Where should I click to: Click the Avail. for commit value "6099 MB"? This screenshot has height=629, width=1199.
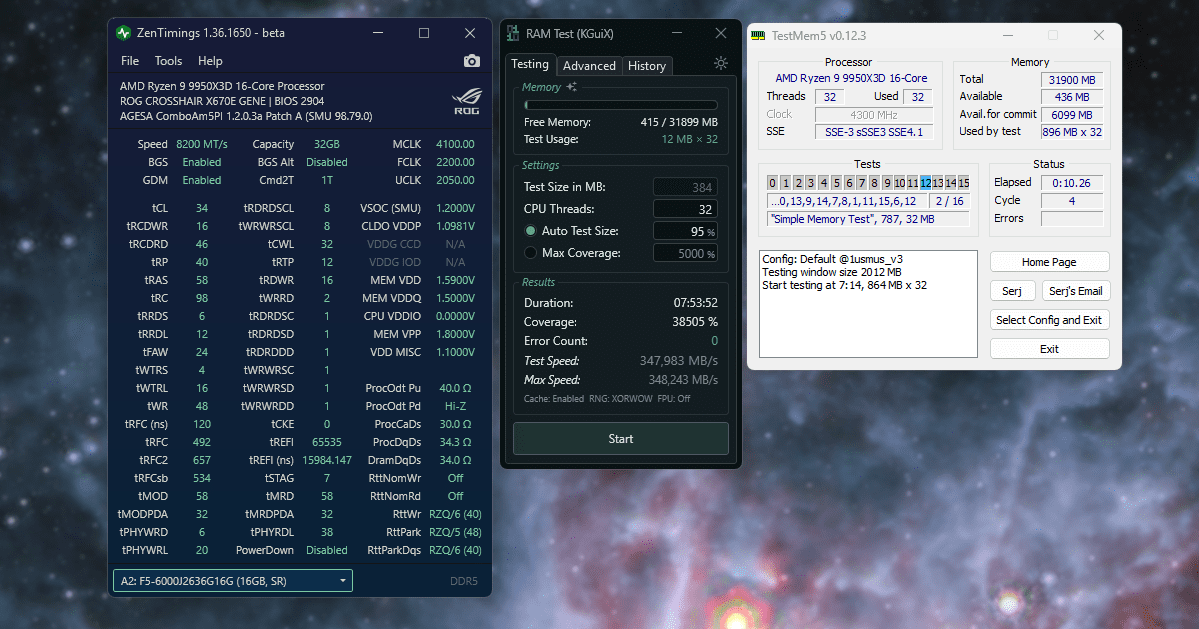(1072, 115)
